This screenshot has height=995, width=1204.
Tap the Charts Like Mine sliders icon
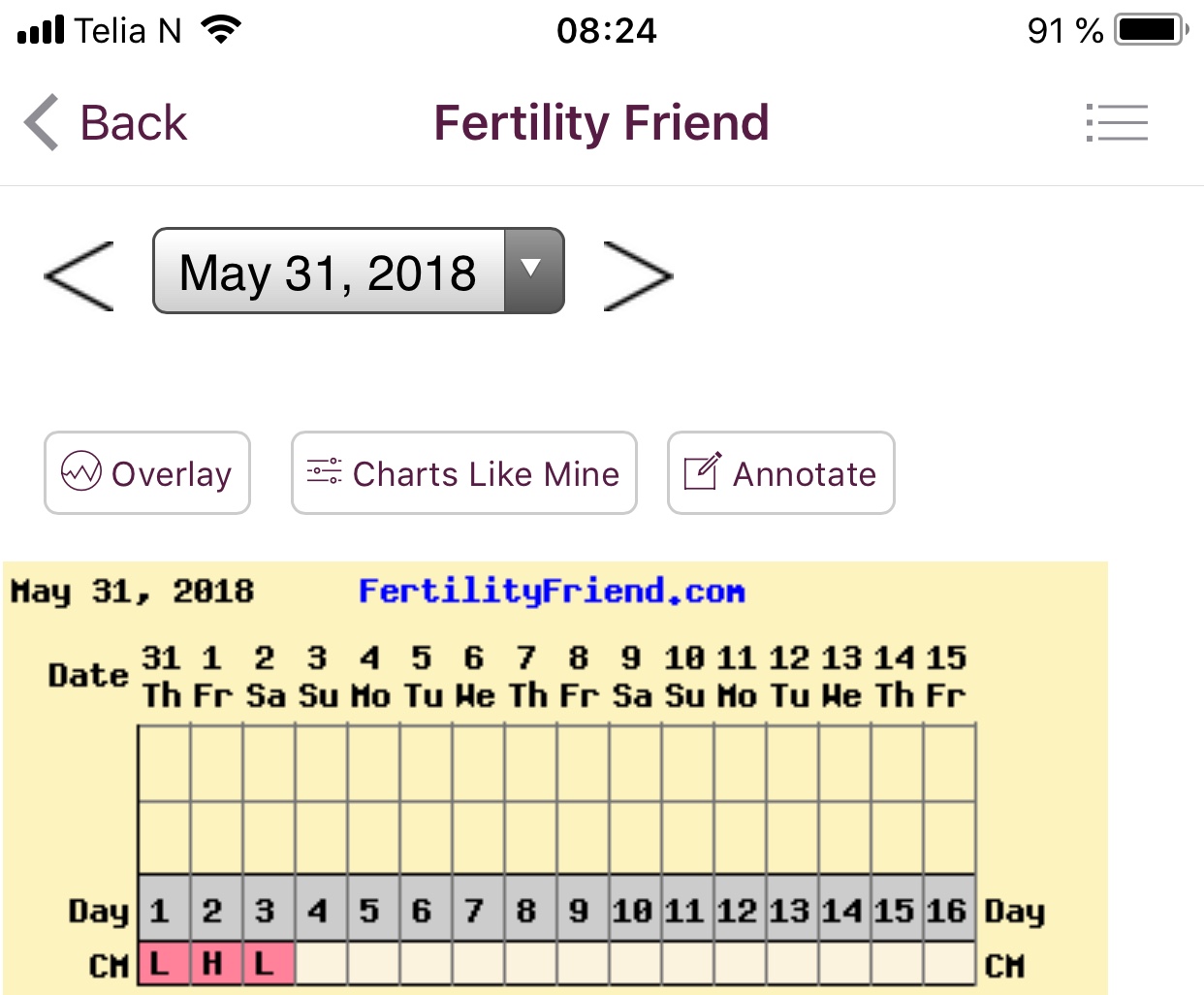coord(324,472)
